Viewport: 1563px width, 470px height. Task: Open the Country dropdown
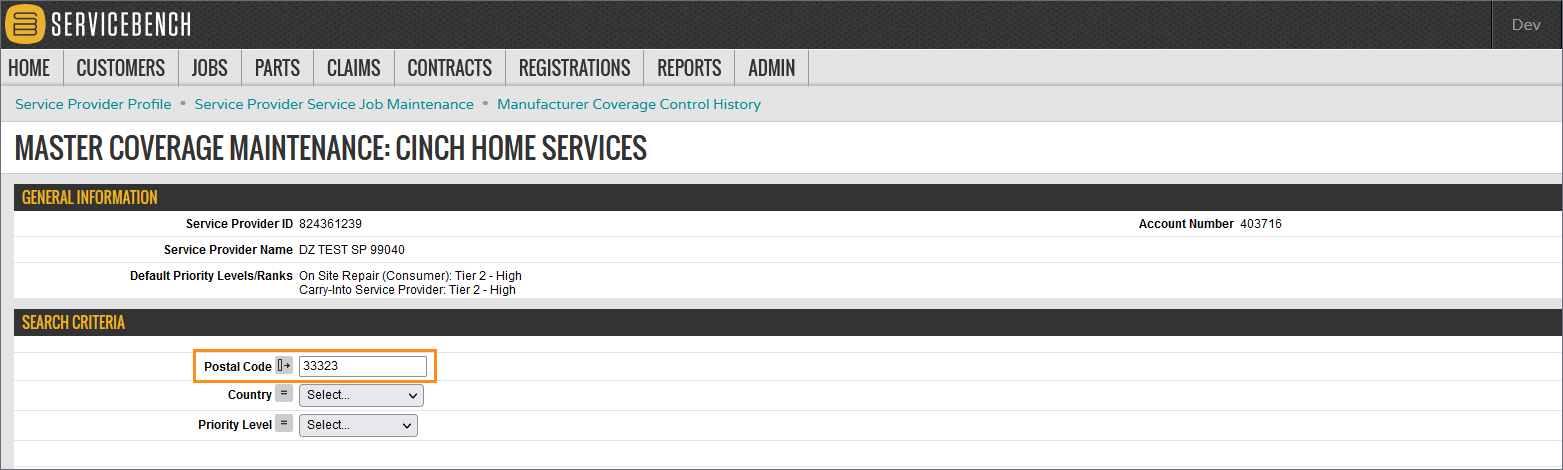click(361, 395)
